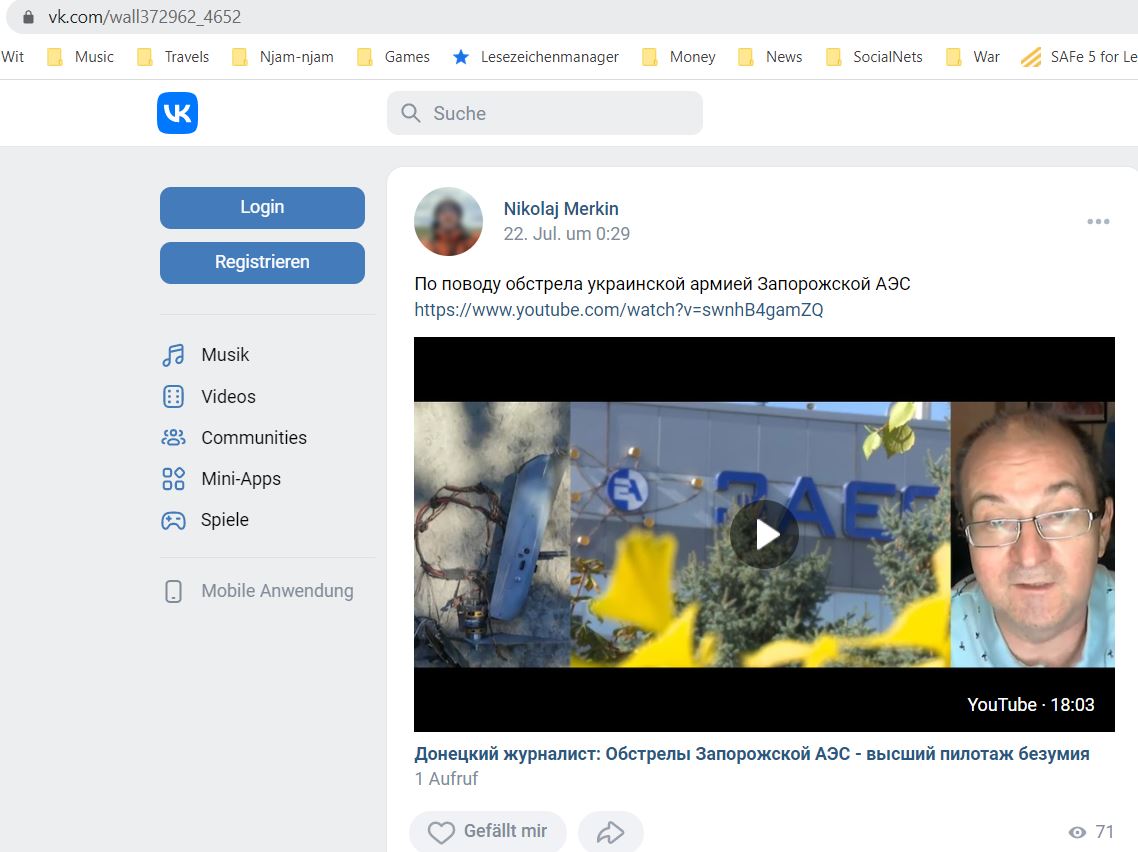Viewport: 1138px width, 852px height.
Task: Click the VK logo icon
Action: (x=177, y=112)
